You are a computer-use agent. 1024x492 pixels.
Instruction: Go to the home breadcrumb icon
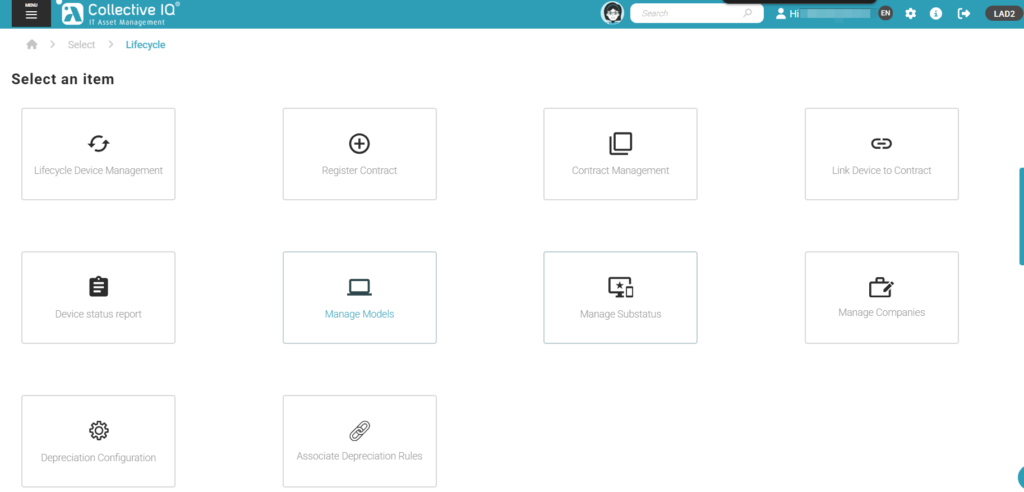[x=32, y=45]
